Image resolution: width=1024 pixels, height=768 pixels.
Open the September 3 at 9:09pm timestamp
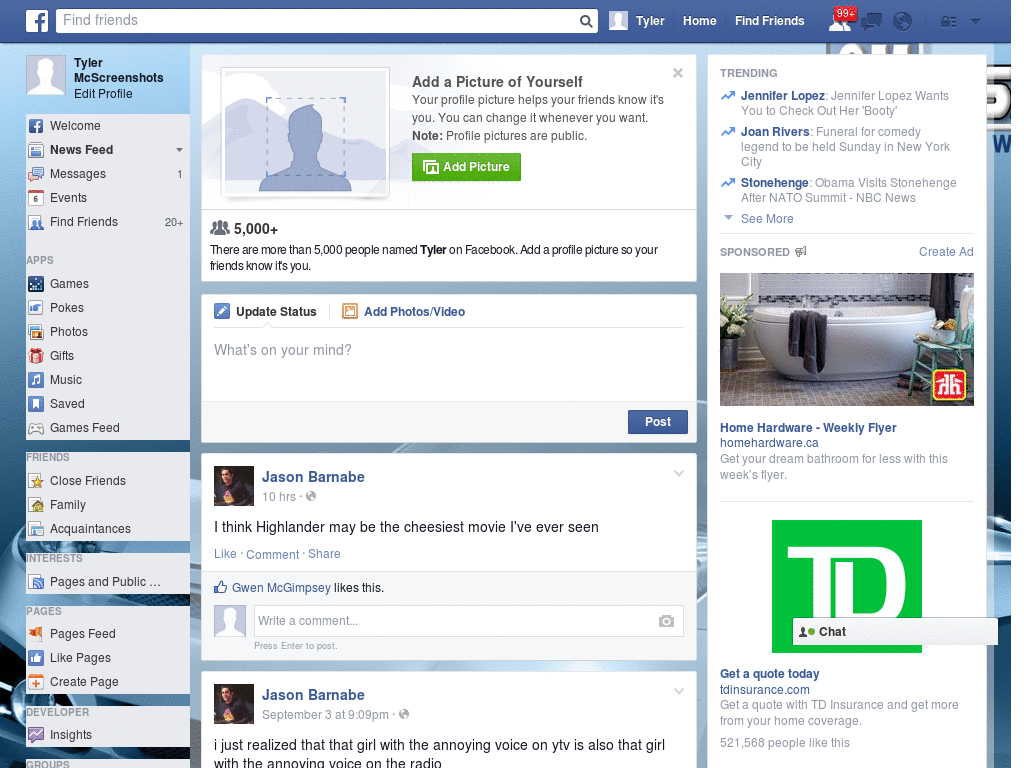click(x=325, y=715)
